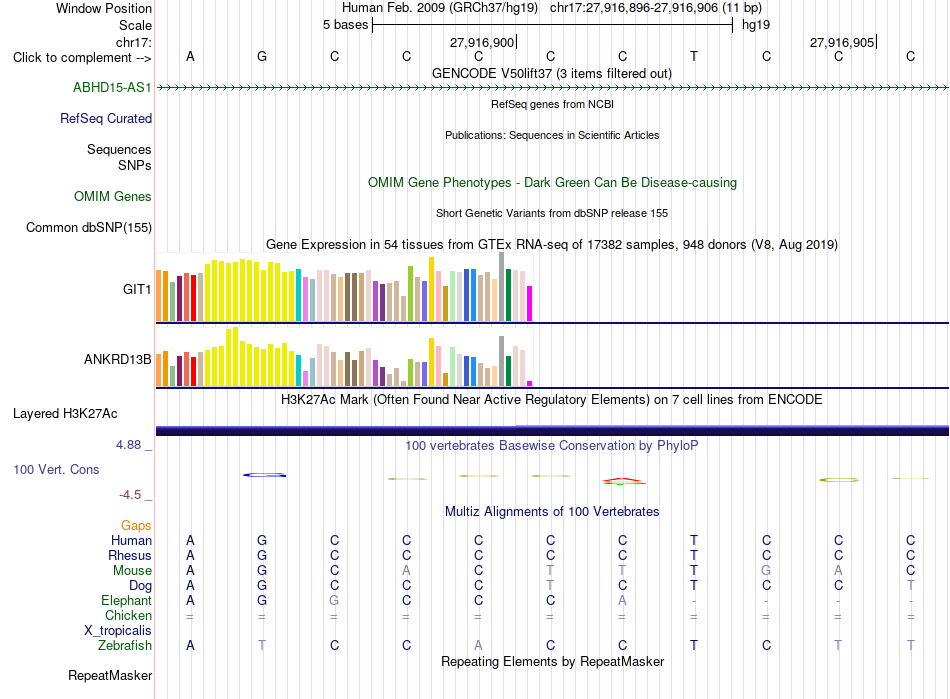Click the SNPs track label
This screenshot has height=699, width=950.
135,165
